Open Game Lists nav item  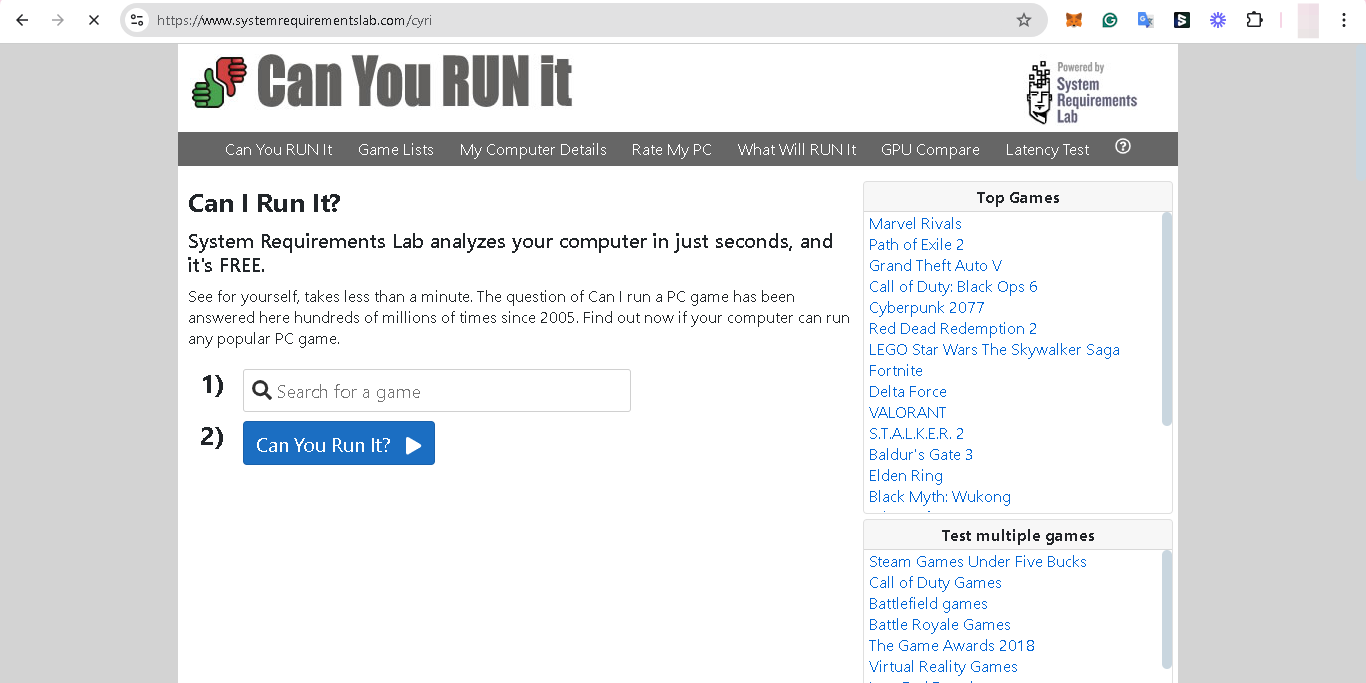tap(396, 150)
